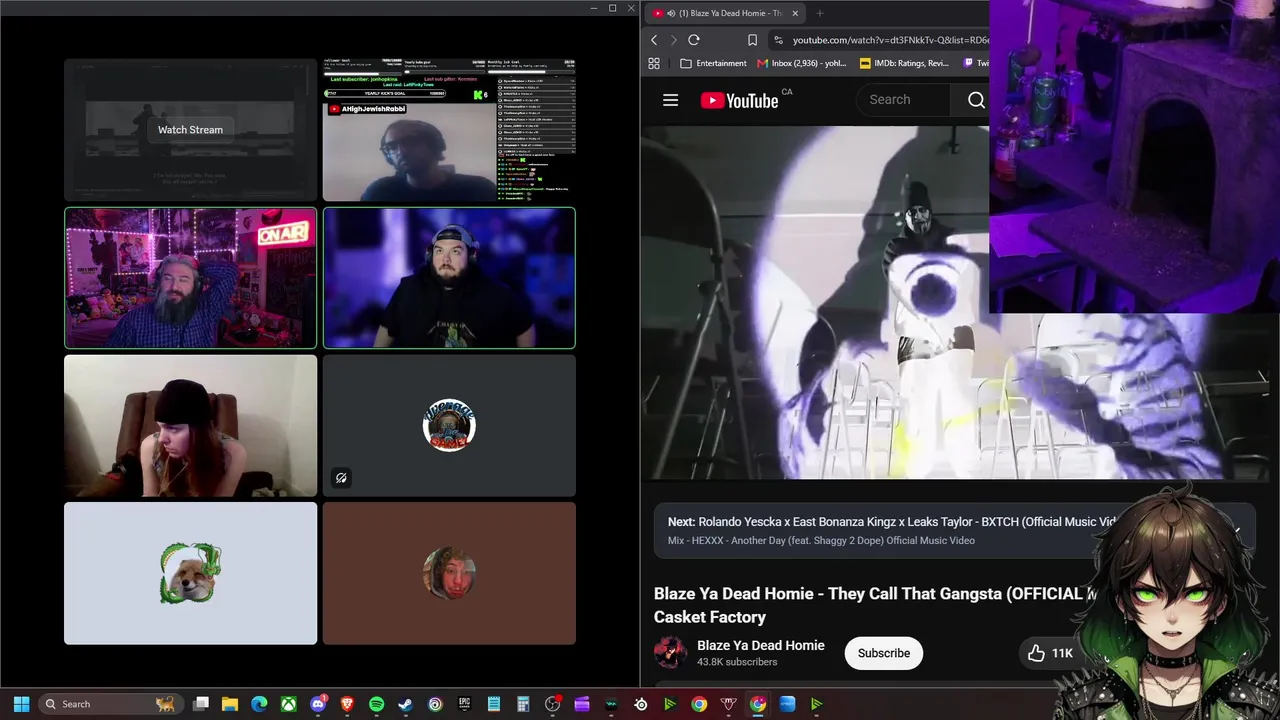The image size is (1280, 720).
Task: Click the Windows taskbar Search box
Action: pyautogui.click(x=110, y=704)
